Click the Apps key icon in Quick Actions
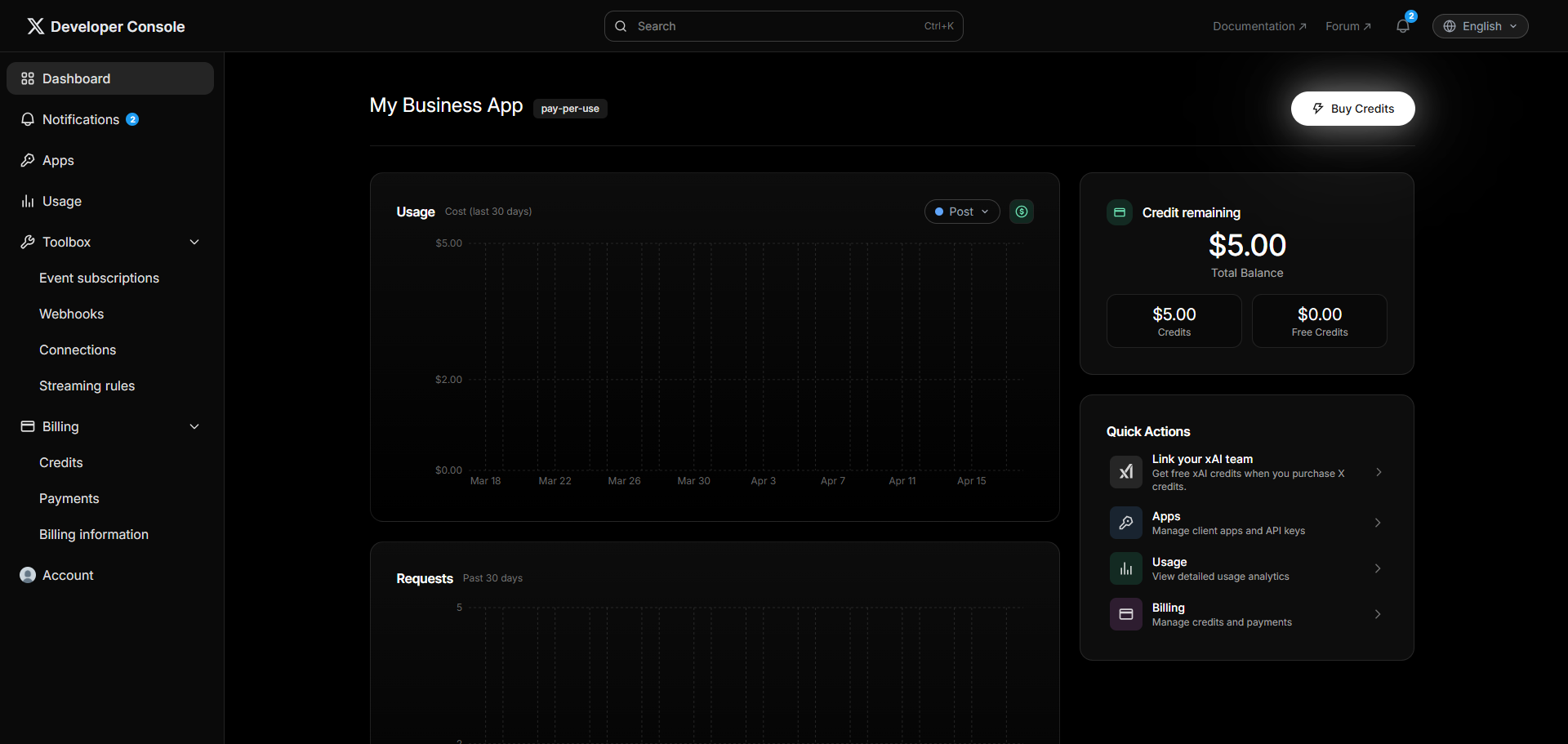 [x=1125, y=523]
